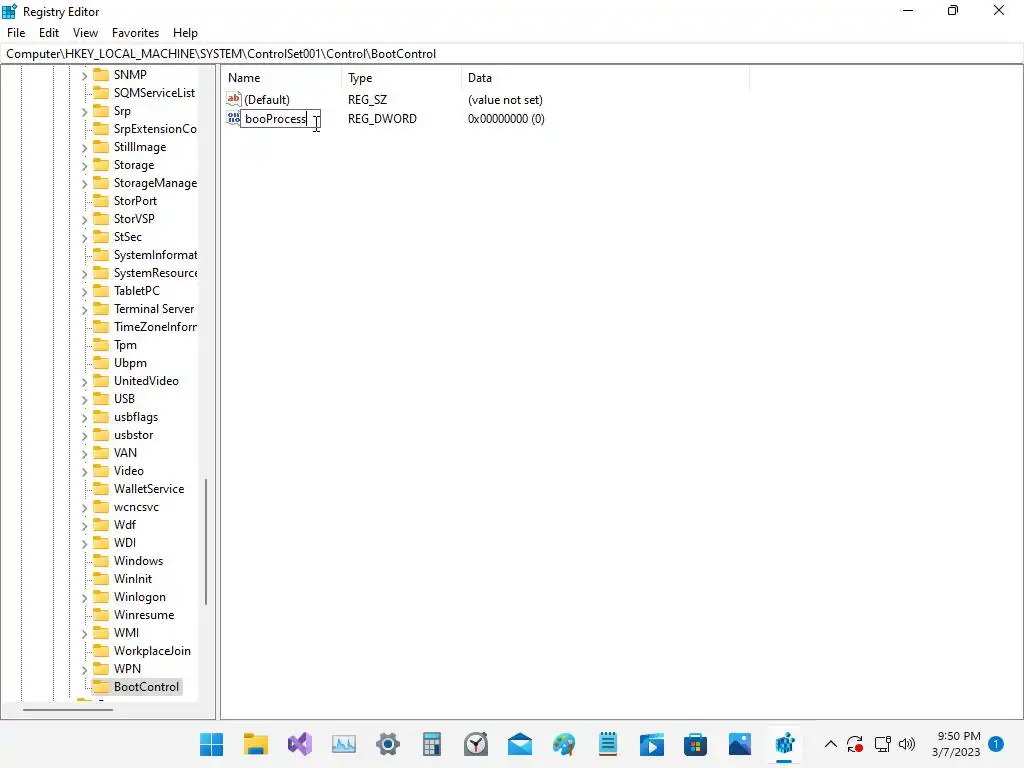The height and width of the screenshot is (768, 1024).
Task: Select the SNMP folder icon
Action: click(101, 74)
